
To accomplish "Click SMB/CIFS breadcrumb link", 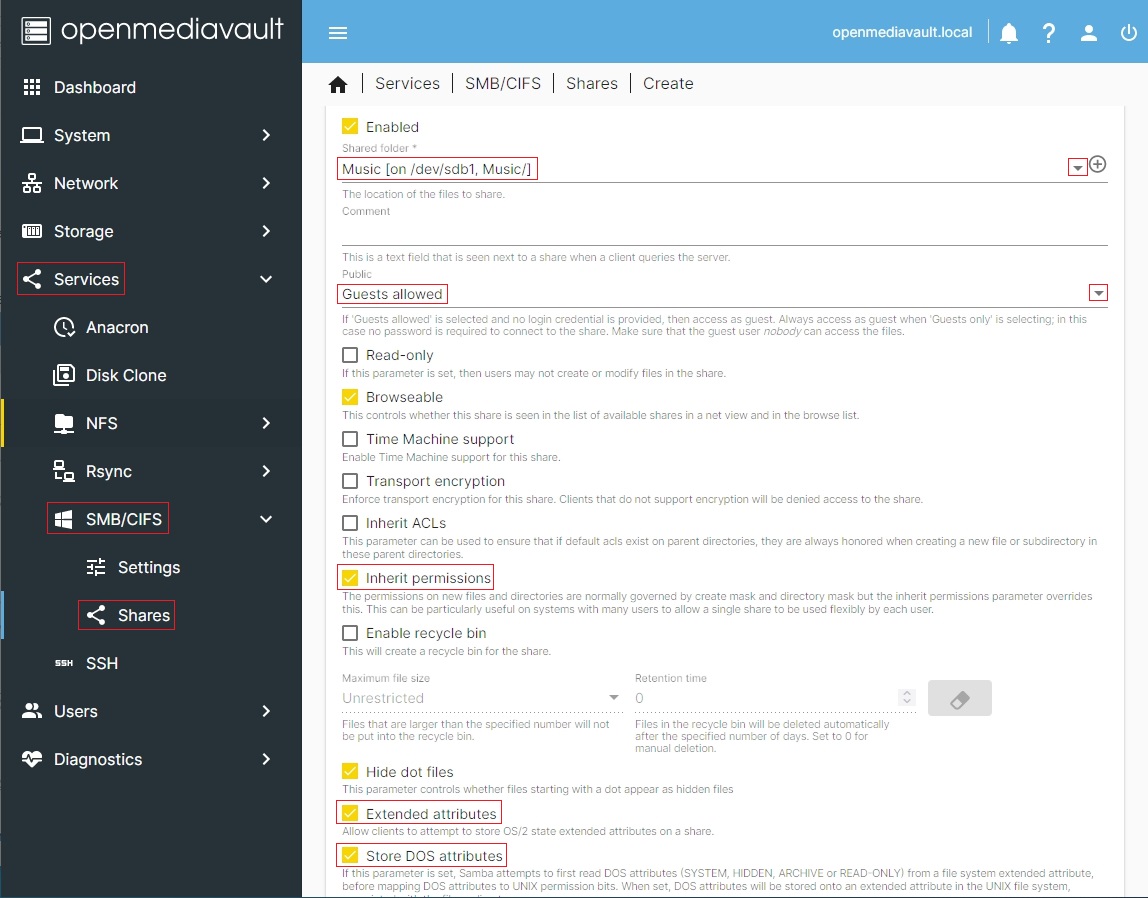I will [502, 84].
